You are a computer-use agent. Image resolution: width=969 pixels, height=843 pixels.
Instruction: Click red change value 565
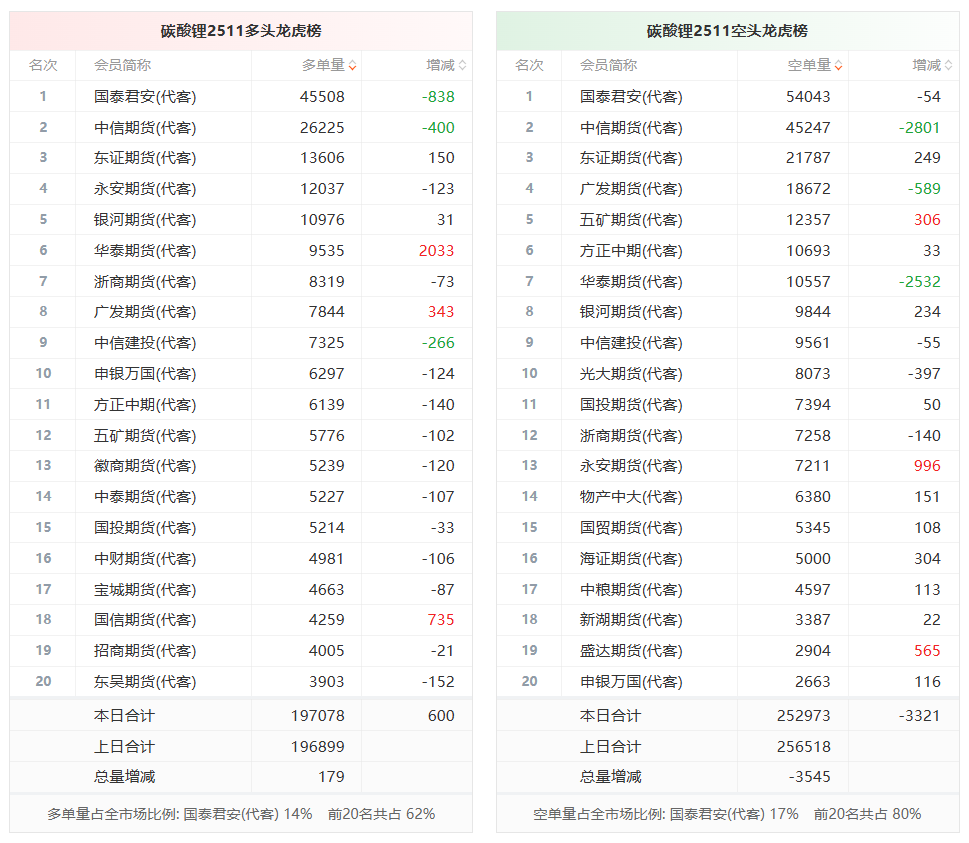point(927,651)
